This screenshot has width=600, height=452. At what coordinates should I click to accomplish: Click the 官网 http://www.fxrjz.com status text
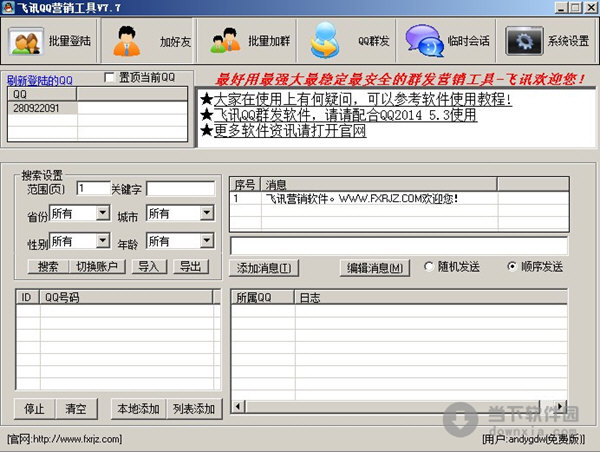65,439
